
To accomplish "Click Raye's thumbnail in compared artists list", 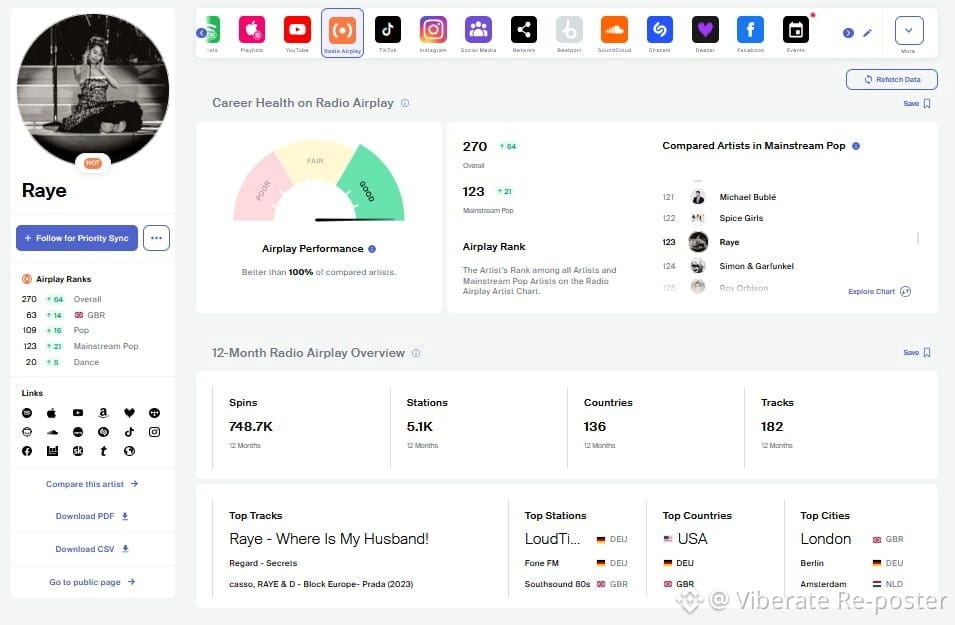I will click(698, 242).
